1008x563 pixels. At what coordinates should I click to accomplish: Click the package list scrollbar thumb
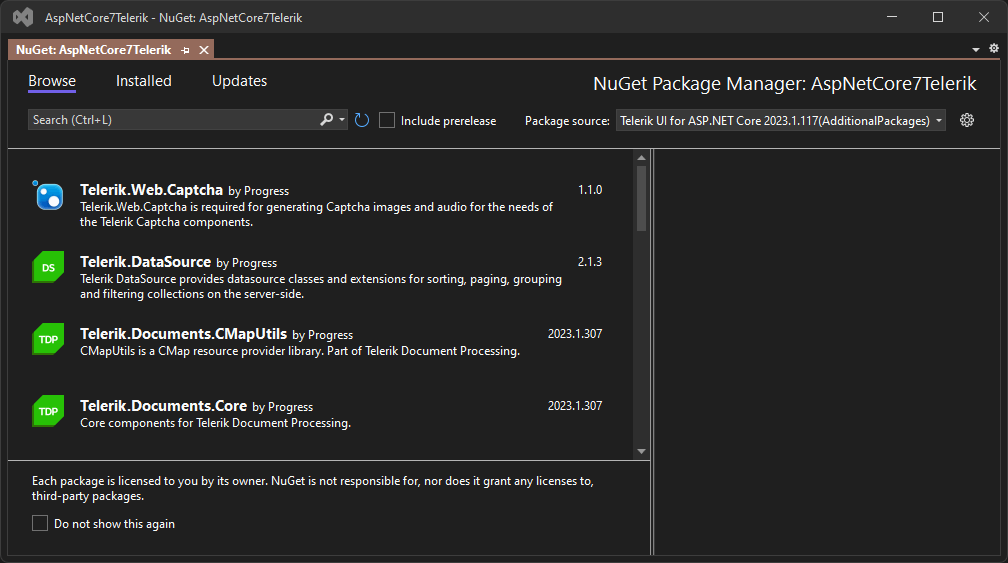[x=641, y=199]
